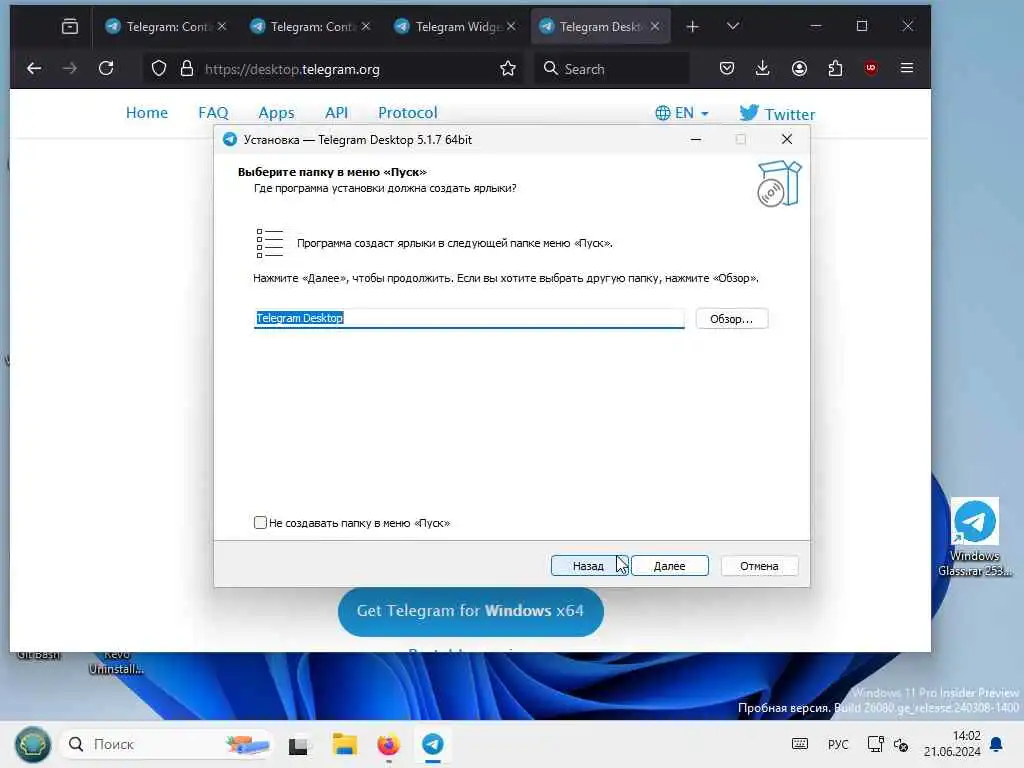Screen dimensions: 1024x768
Task: Click the Firefox Search box
Action: [x=612, y=69]
